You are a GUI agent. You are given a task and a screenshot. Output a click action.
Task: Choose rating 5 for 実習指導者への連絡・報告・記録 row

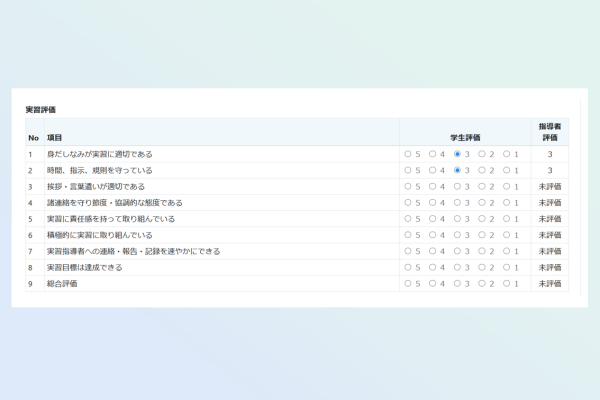408,251
